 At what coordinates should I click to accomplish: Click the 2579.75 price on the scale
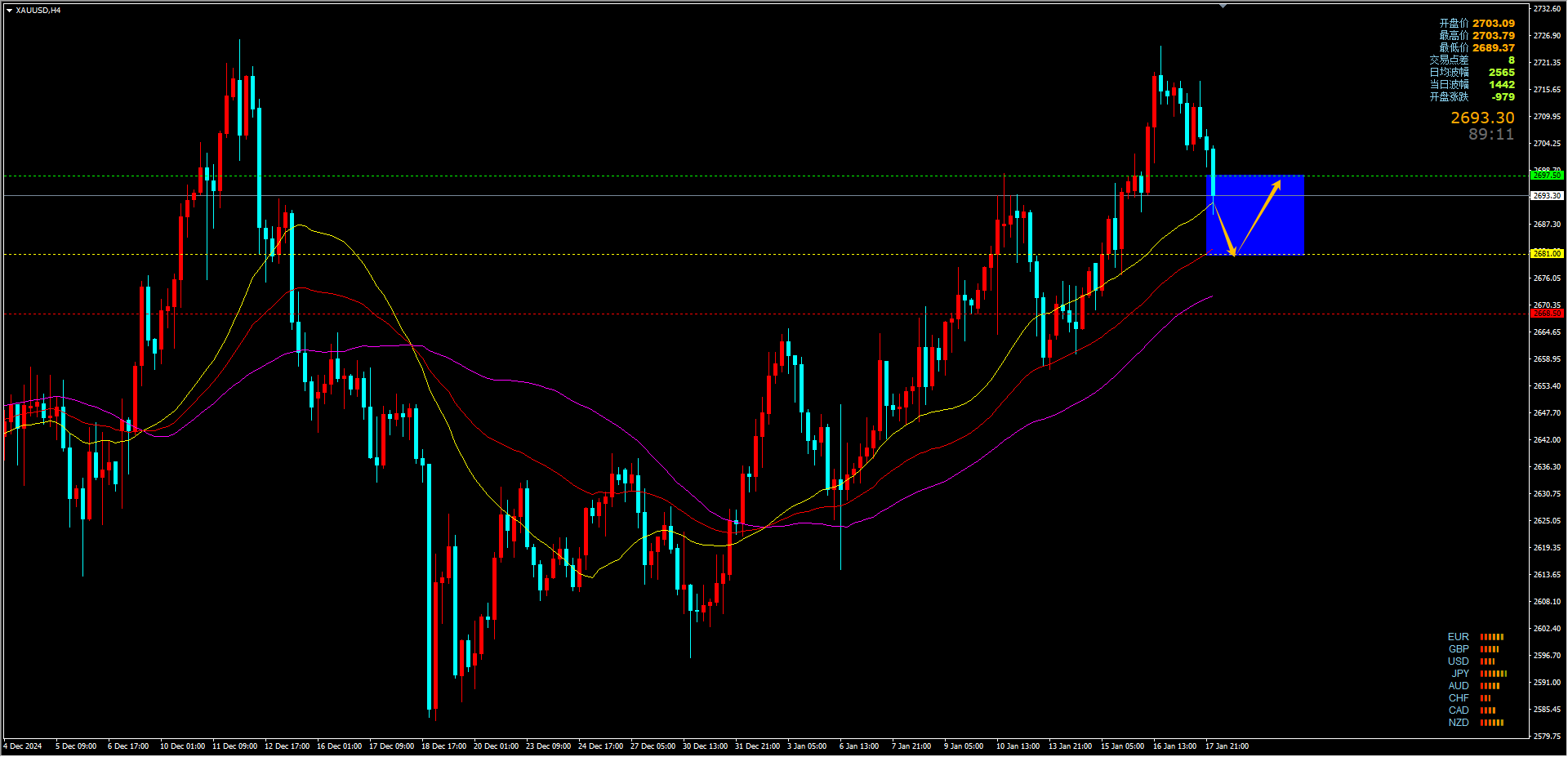(1547, 737)
